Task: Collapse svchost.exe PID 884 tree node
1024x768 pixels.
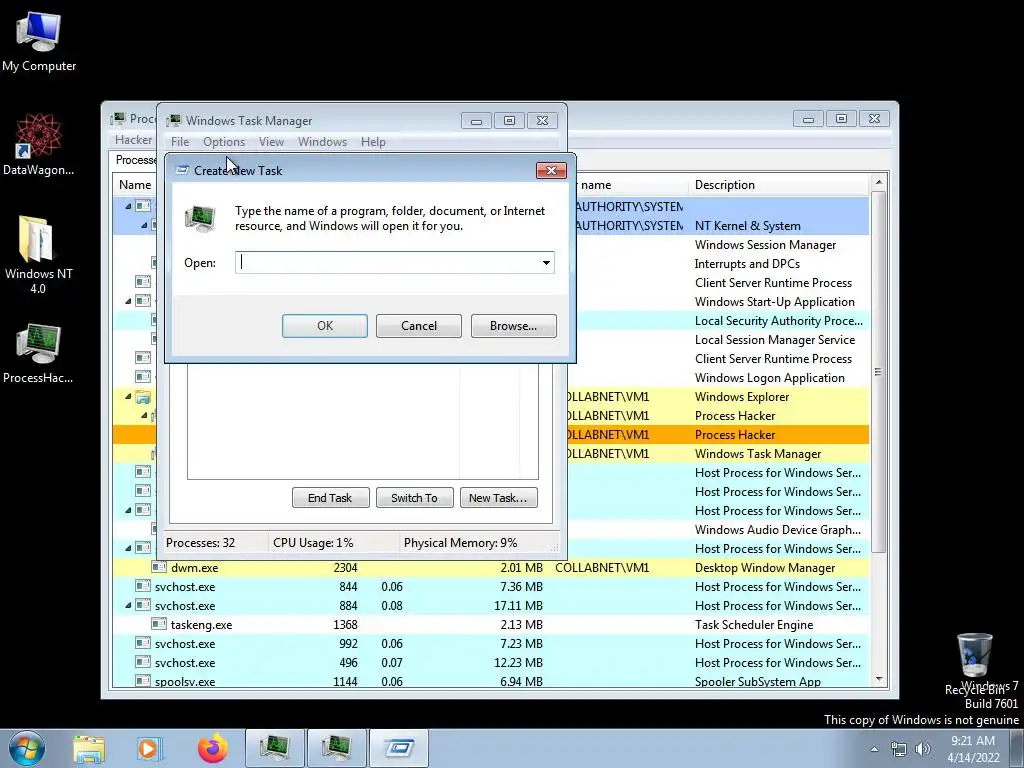Action: click(x=128, y=606)
